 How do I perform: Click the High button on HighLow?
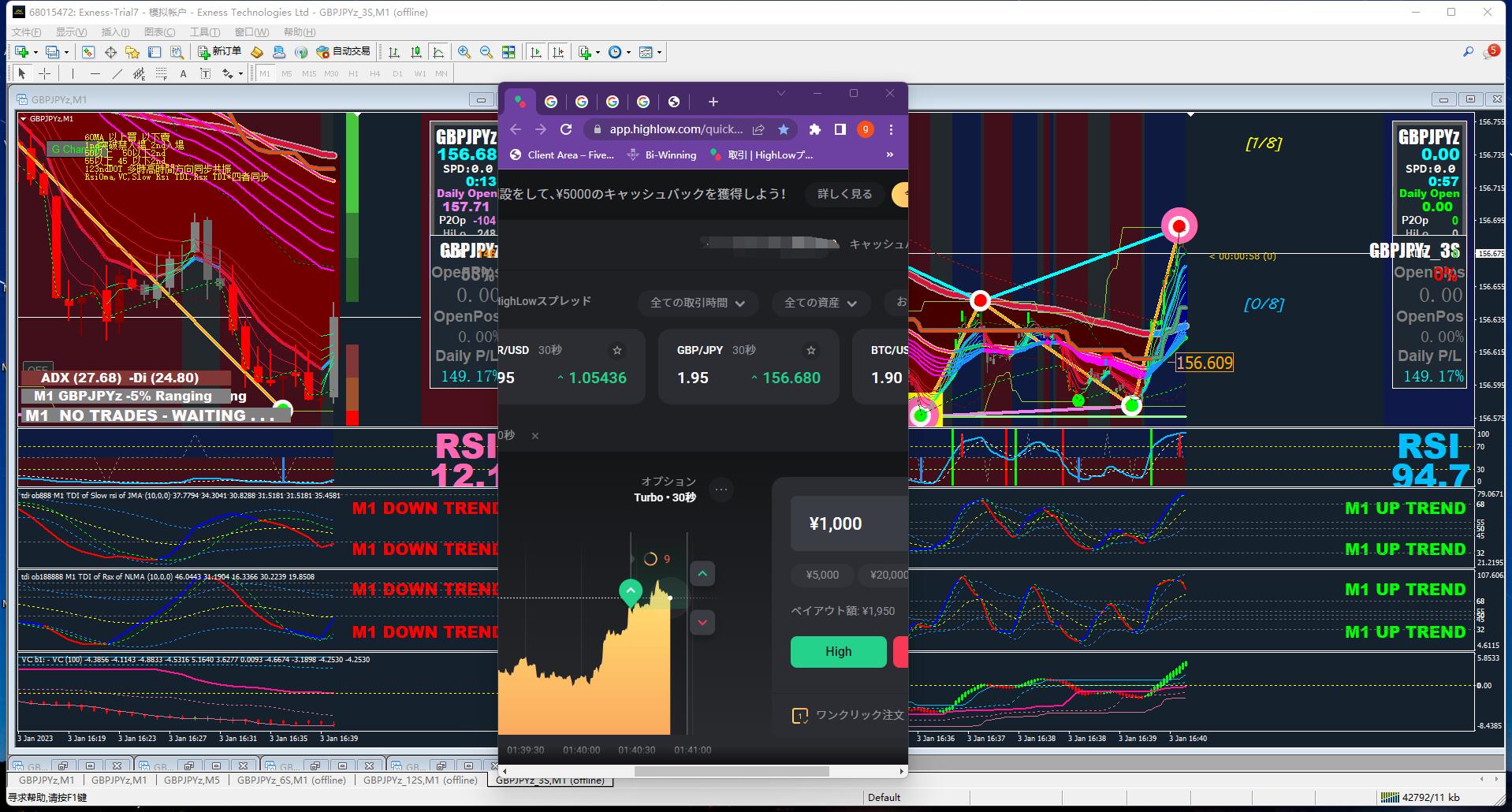838,652
